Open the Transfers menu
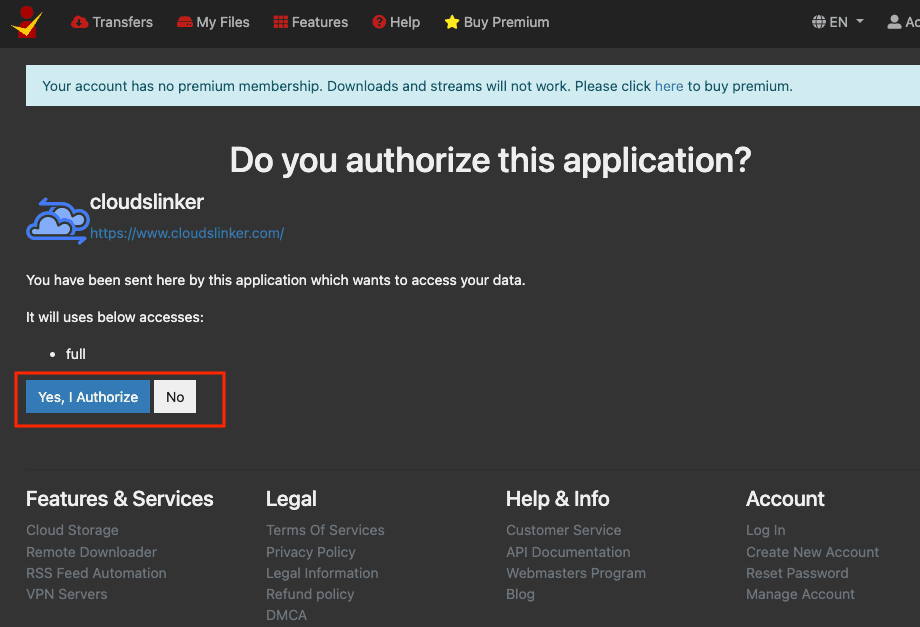The width and height of the screenshot is (920, 627). [111, 22]
